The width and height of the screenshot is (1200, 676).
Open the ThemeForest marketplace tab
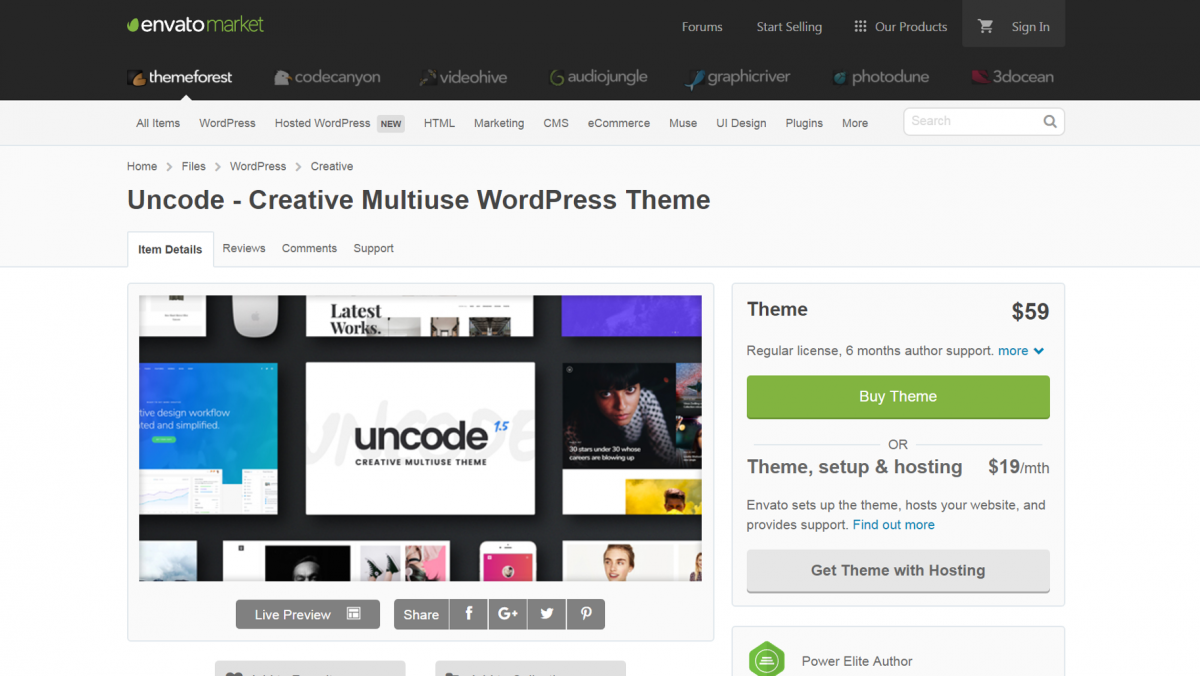(x=180, y=77)
